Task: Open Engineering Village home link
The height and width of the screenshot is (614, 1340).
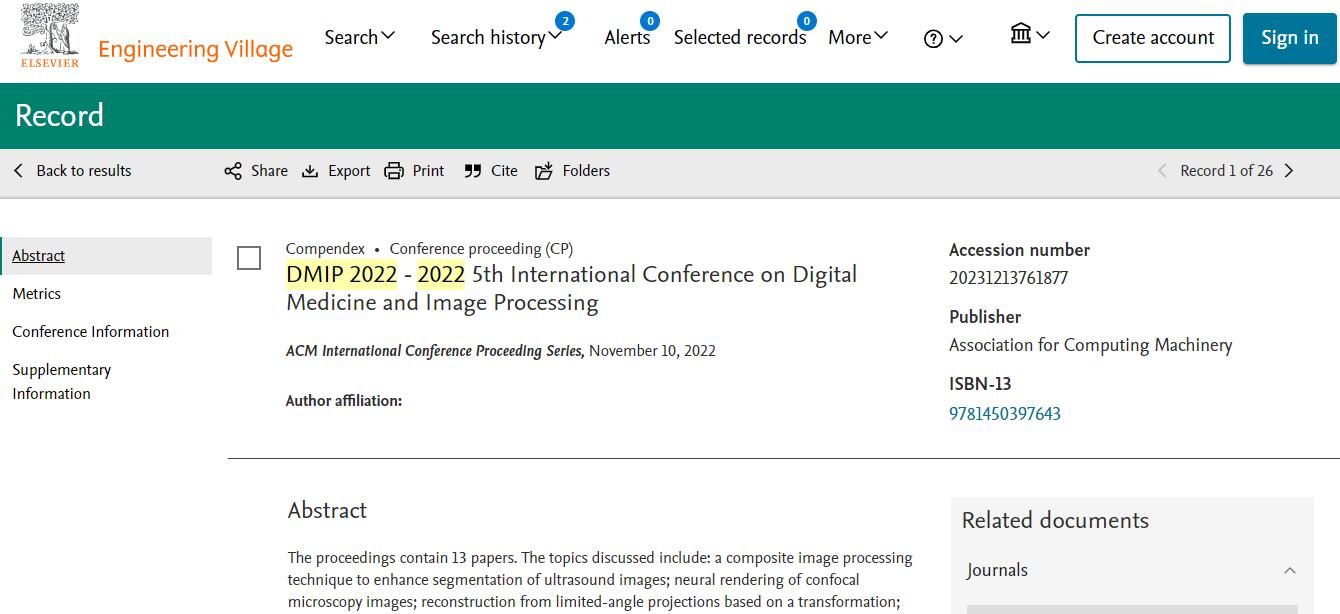Action: pos(196,49)
